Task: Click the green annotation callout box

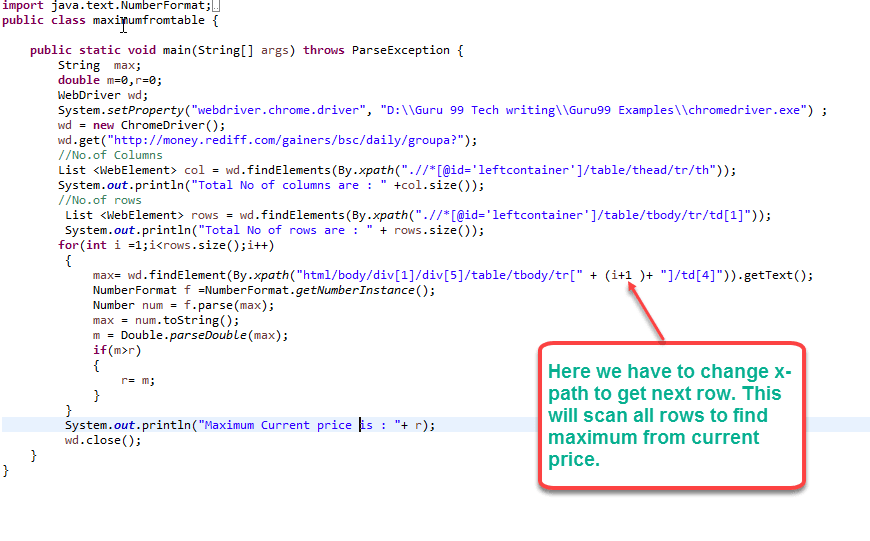Action: click(672, 415)
